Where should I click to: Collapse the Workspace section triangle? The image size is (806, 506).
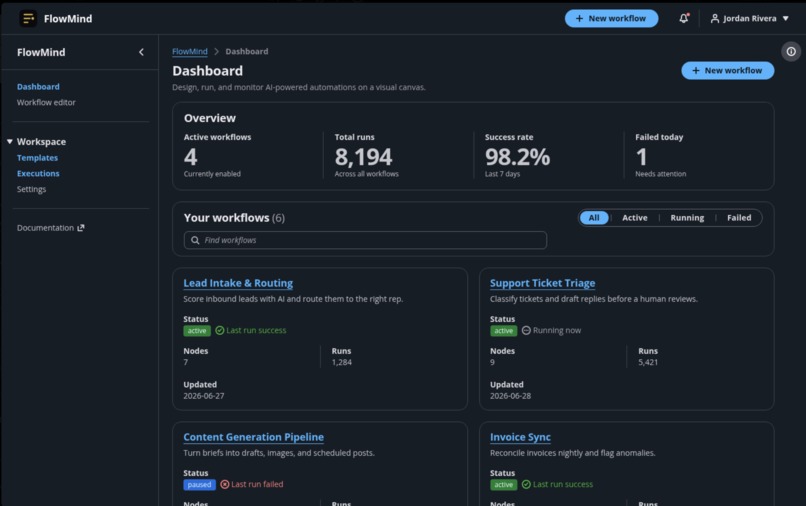(10, 141)
